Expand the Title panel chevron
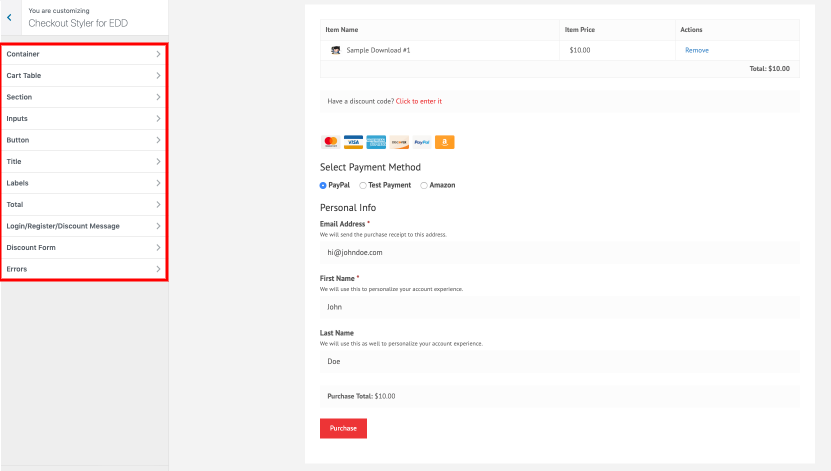 click(x=158, y=162)
